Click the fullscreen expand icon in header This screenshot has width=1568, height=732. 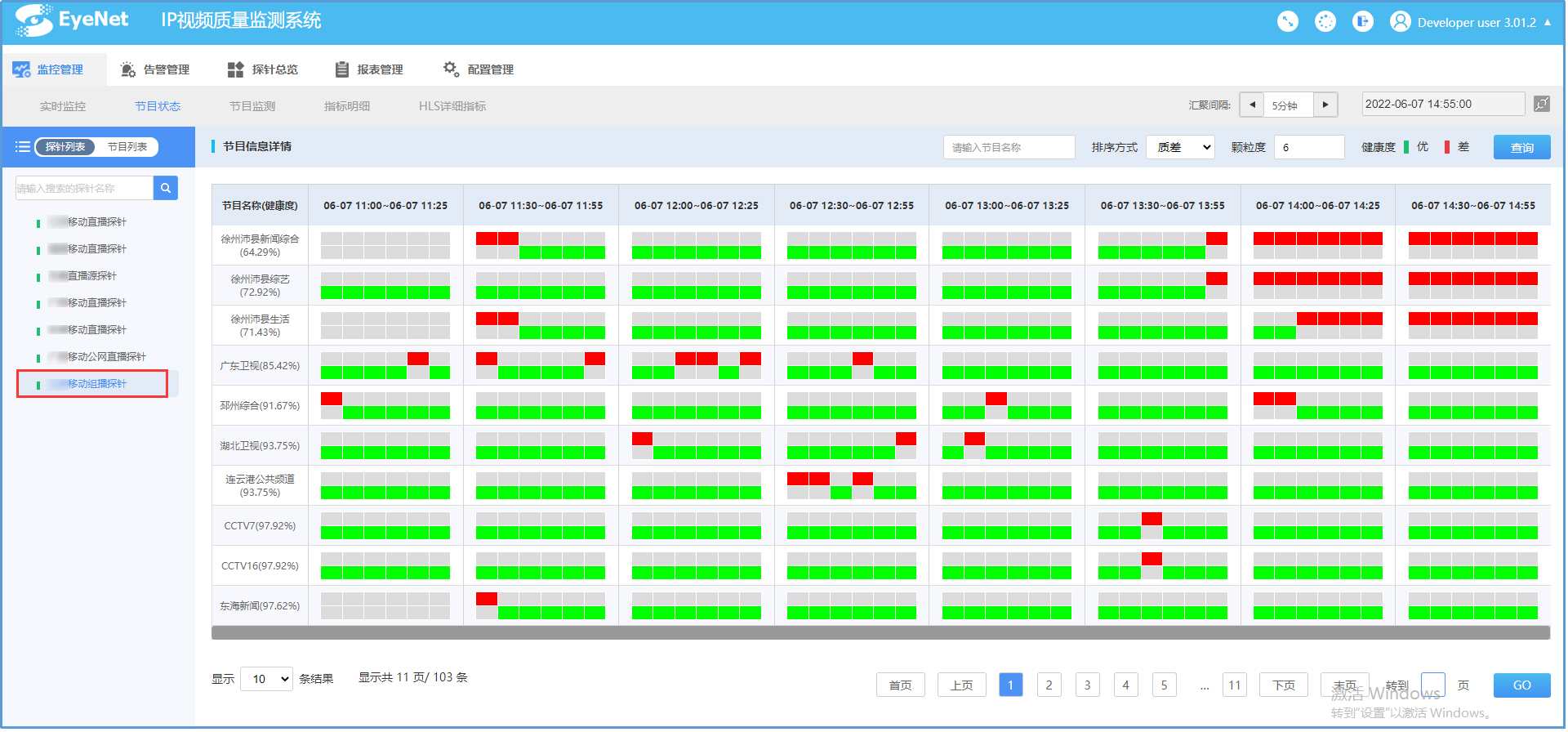click(1288, 22)
